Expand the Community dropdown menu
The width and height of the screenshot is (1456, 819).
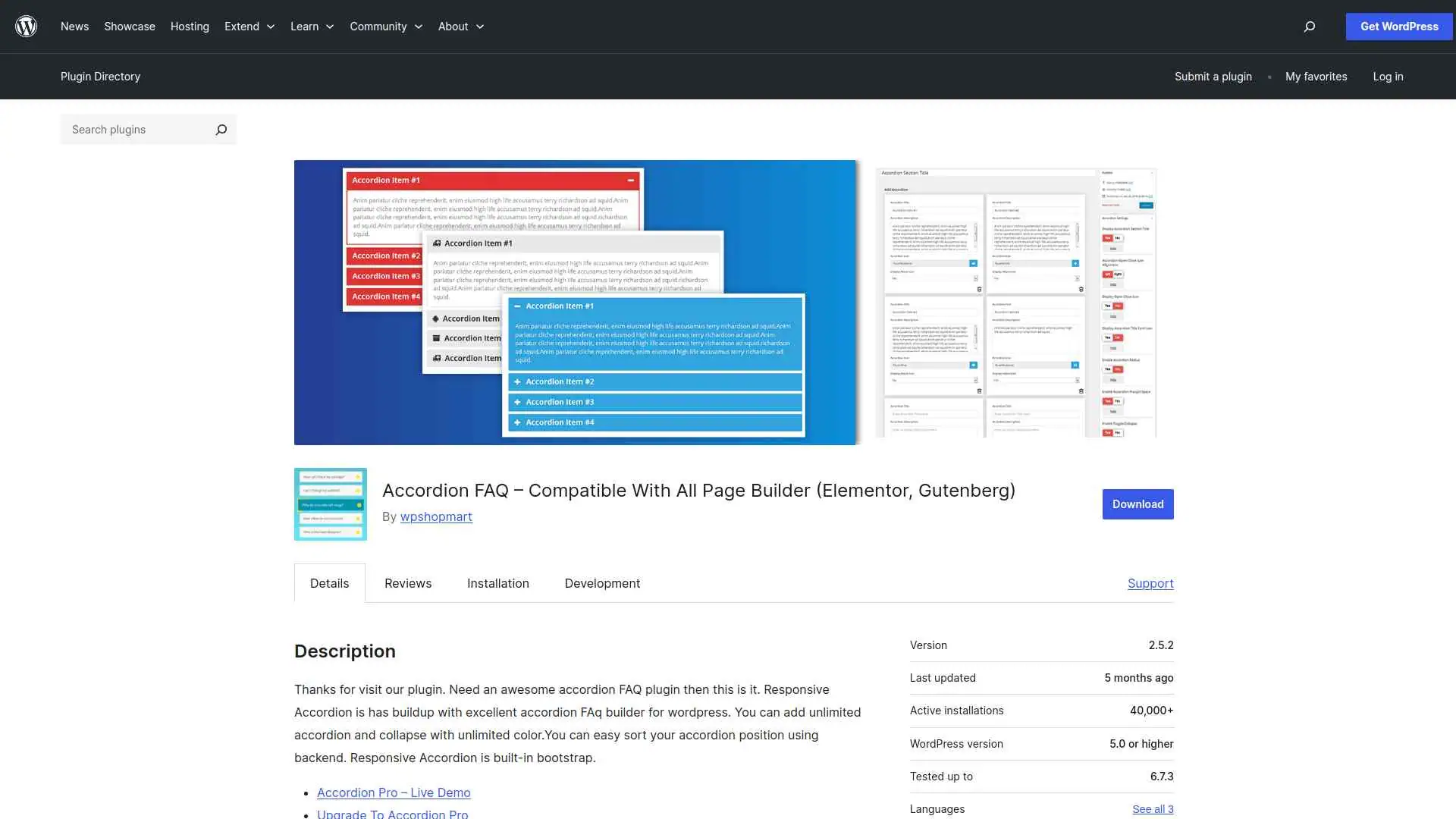(385, 27)
